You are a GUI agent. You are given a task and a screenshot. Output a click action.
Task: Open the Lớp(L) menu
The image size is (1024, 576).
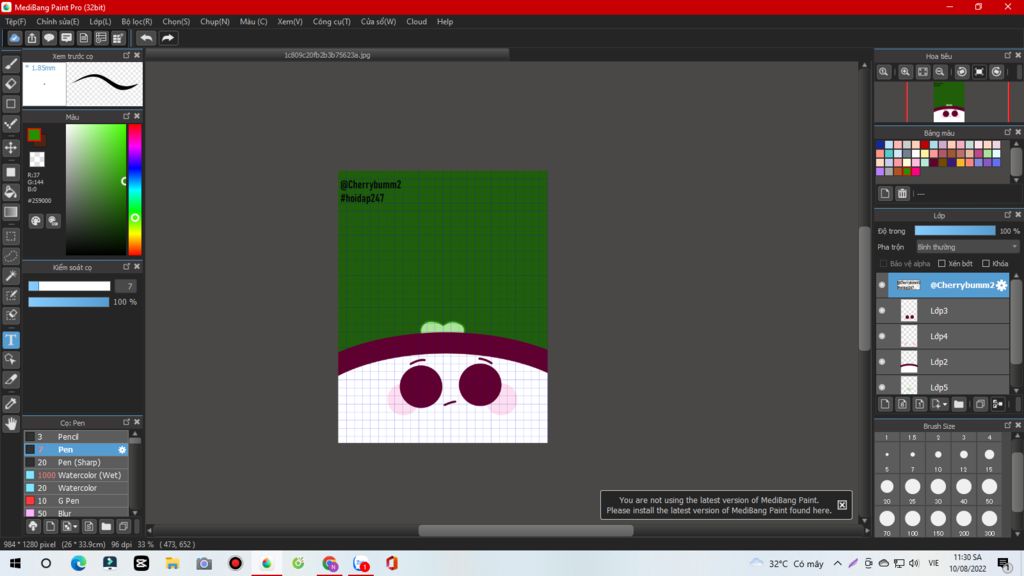click(100, 22)
